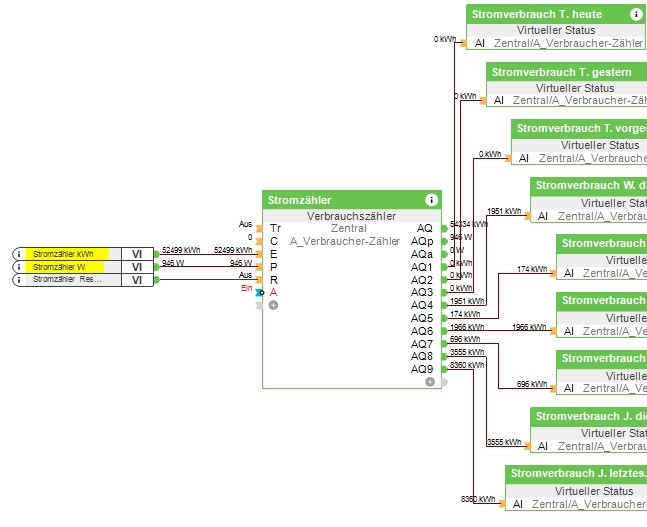Click the info icon on Stromverbrauch T. heute
This screenshot has height=527, width=647.
tap(635, 14)
